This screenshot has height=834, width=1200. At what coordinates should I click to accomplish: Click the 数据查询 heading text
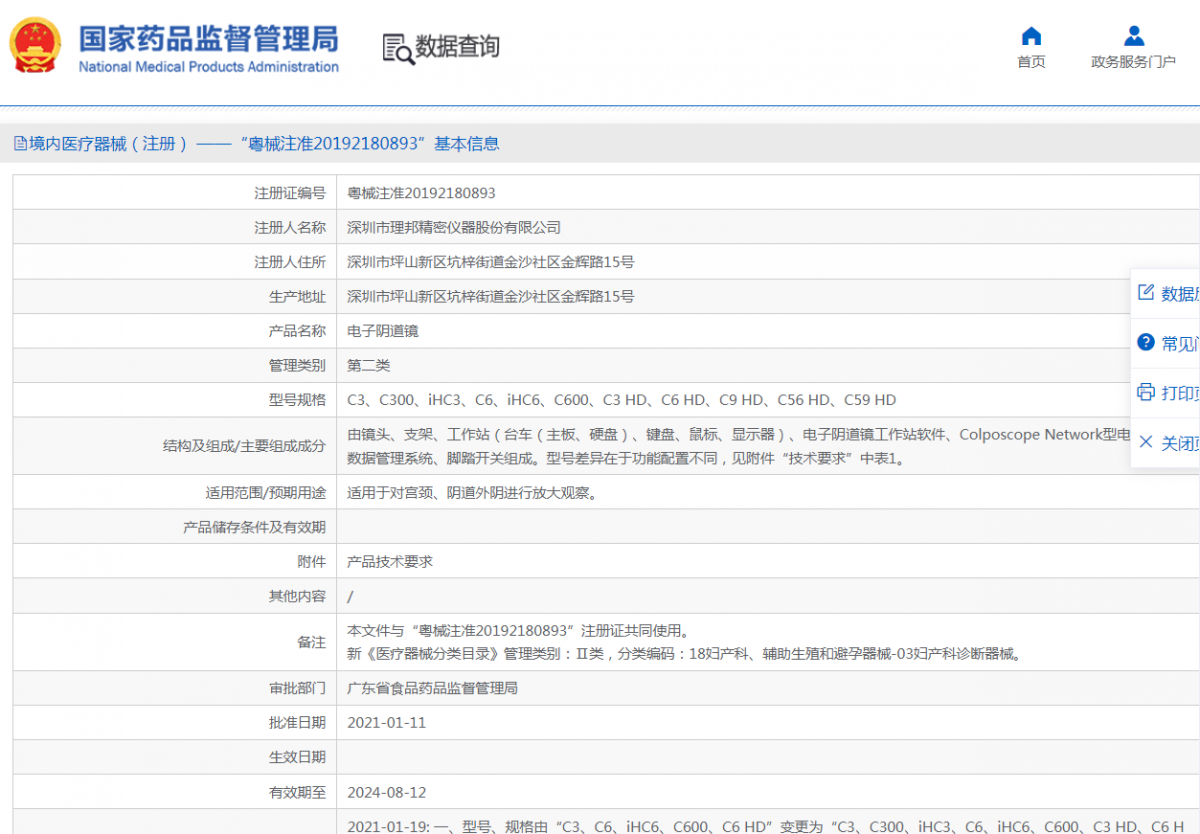pos(457,47)
